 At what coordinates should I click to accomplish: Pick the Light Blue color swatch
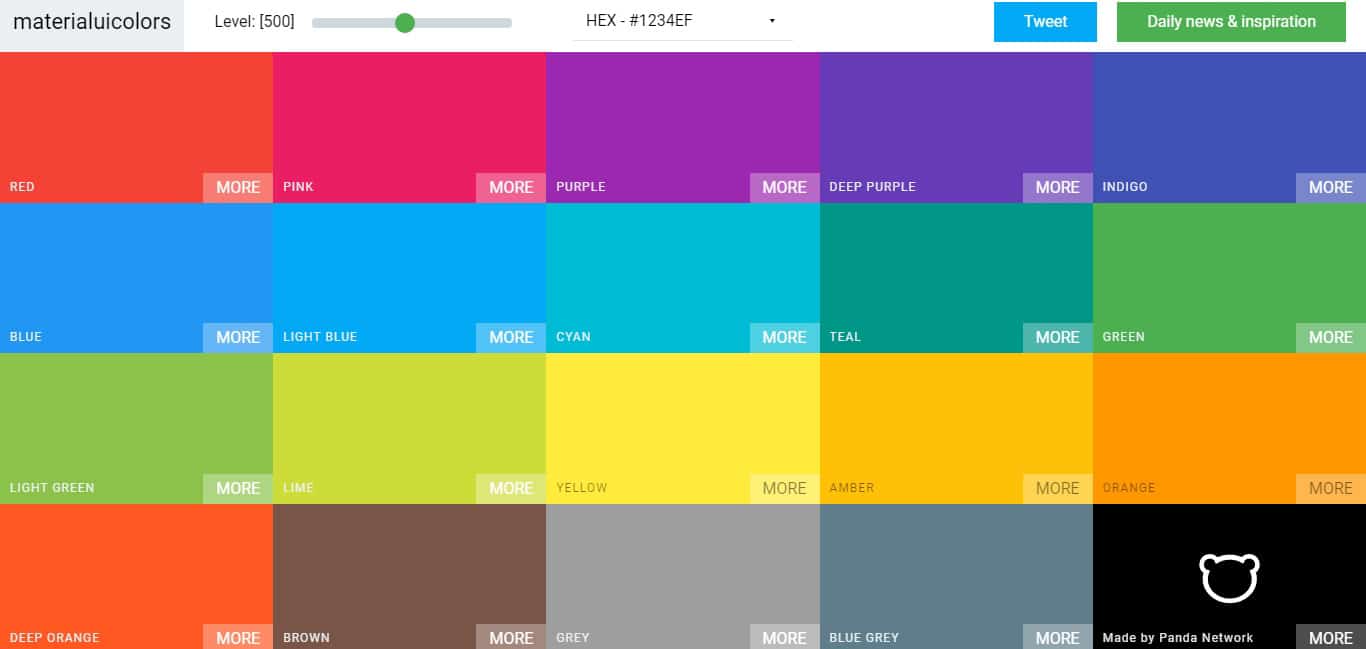[409, 278]
